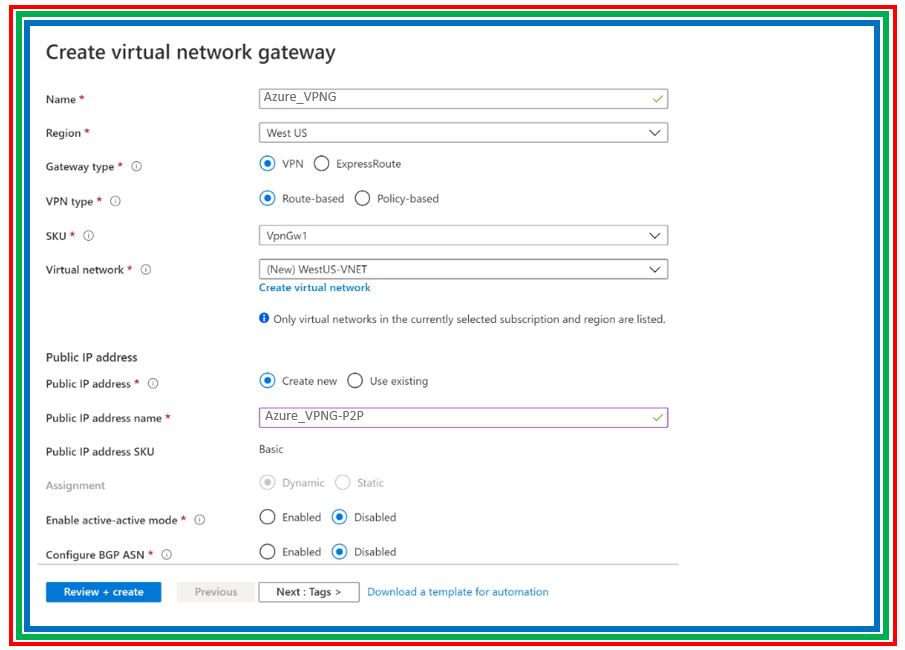Select Use existing public IP address
Screen dimensions: 905x650
(x=355, y=381)
